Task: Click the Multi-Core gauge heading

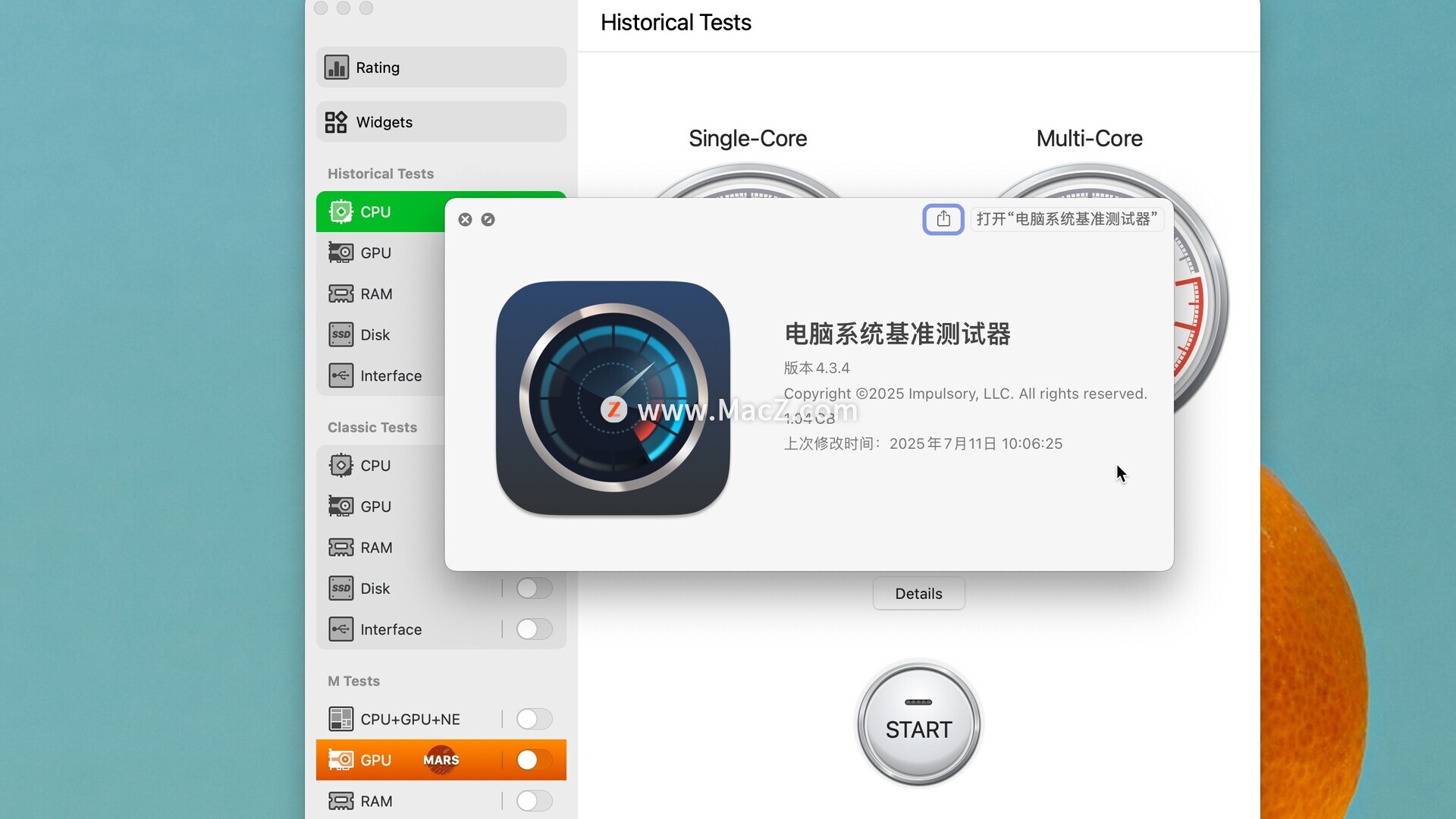Action: (1089, 139)
